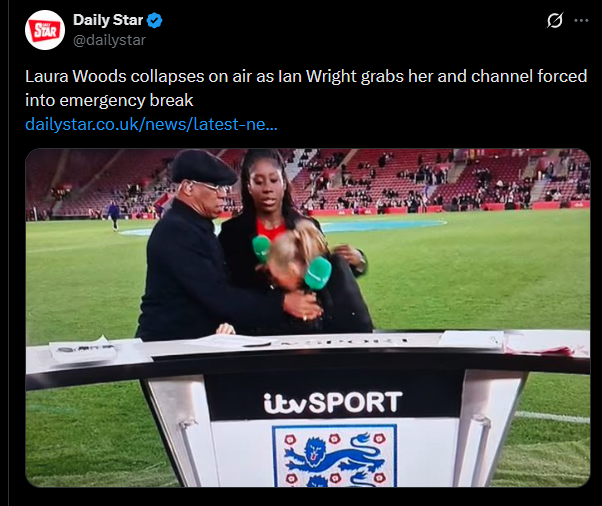602x506 pixels.
Task: Open Grok explain post icon
Action: tap(555, 20)
